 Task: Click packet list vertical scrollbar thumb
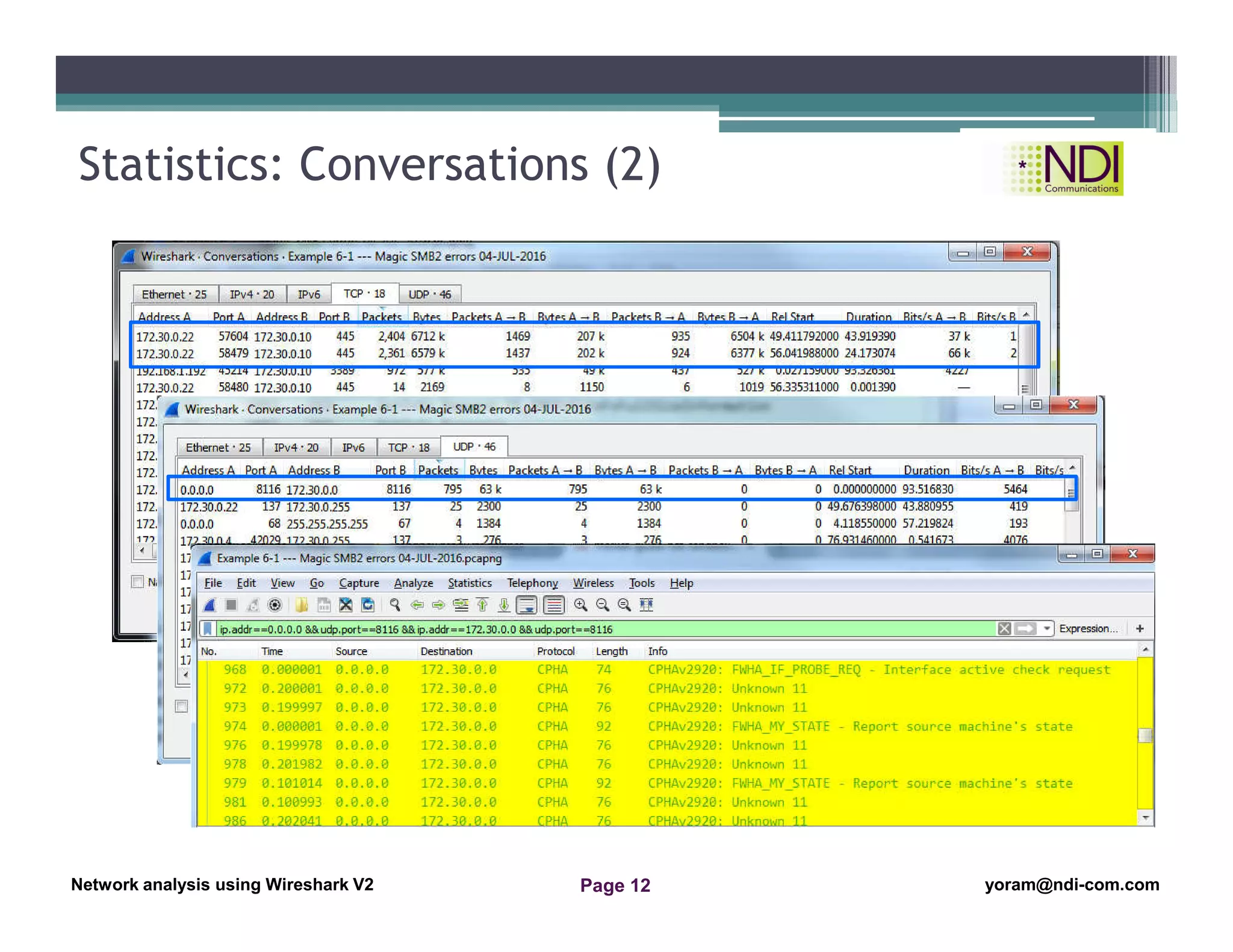pos(1145,735)
